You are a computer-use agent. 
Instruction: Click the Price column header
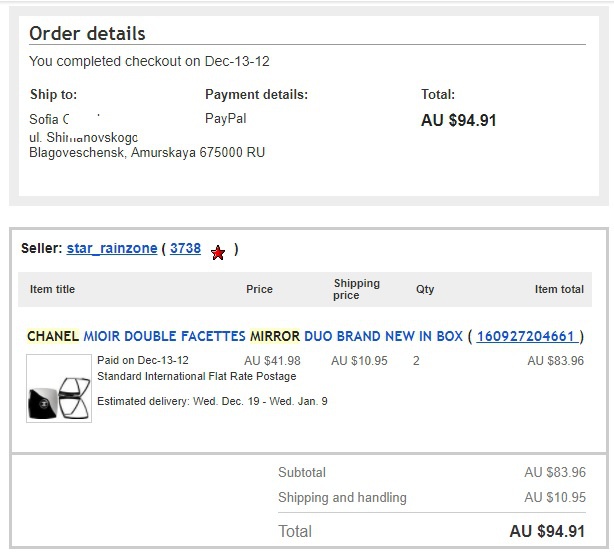259,289
